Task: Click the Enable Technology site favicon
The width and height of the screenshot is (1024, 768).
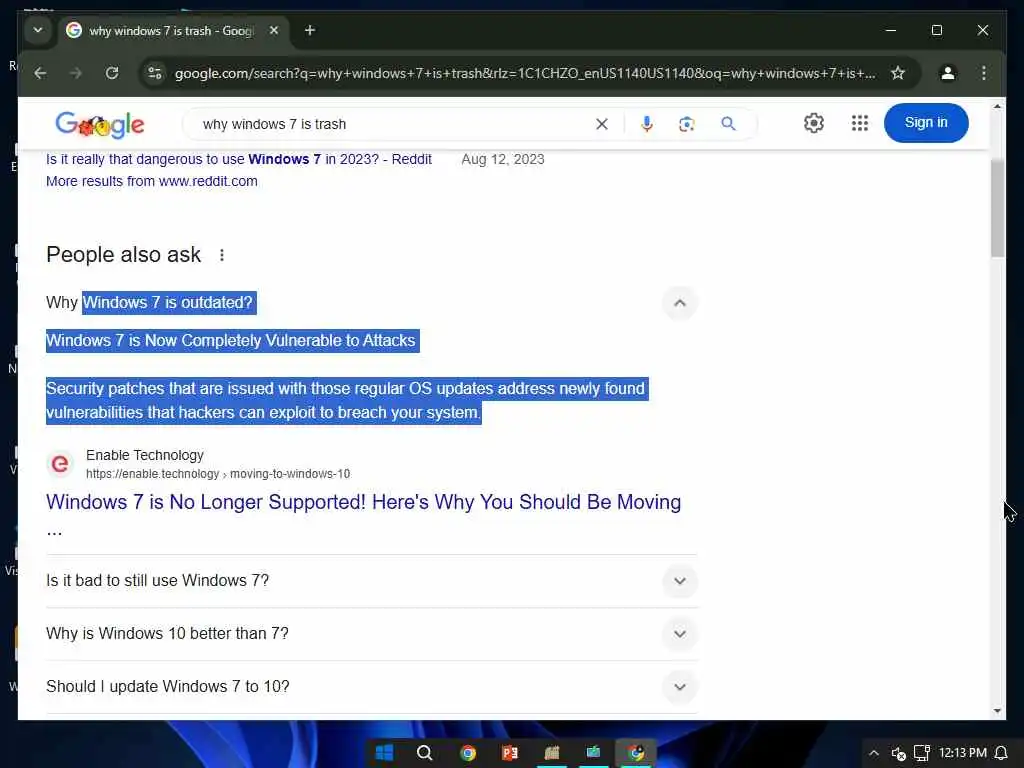Action: [60, 464]
